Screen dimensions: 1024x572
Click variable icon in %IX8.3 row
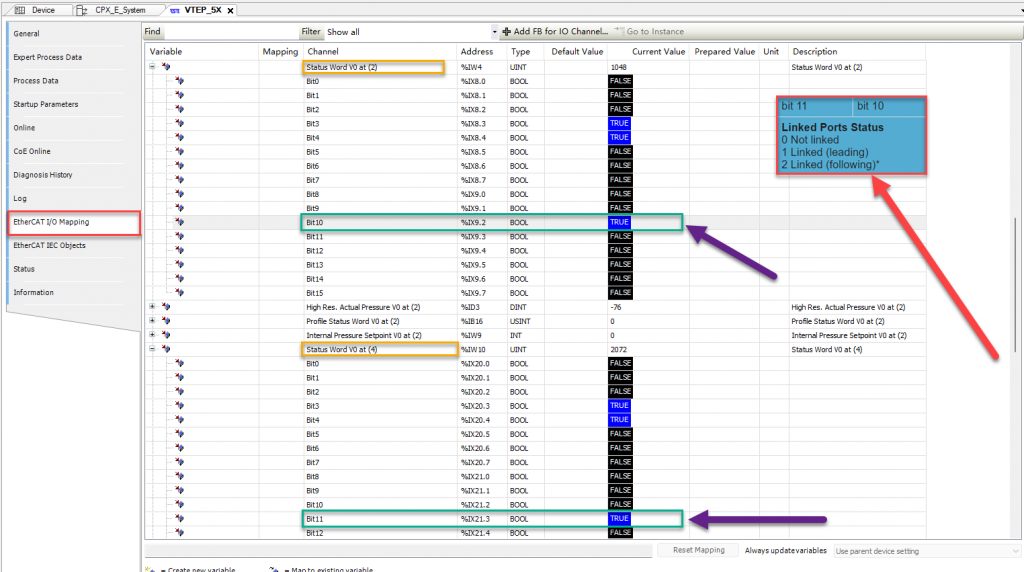click(x=180, y=123)
